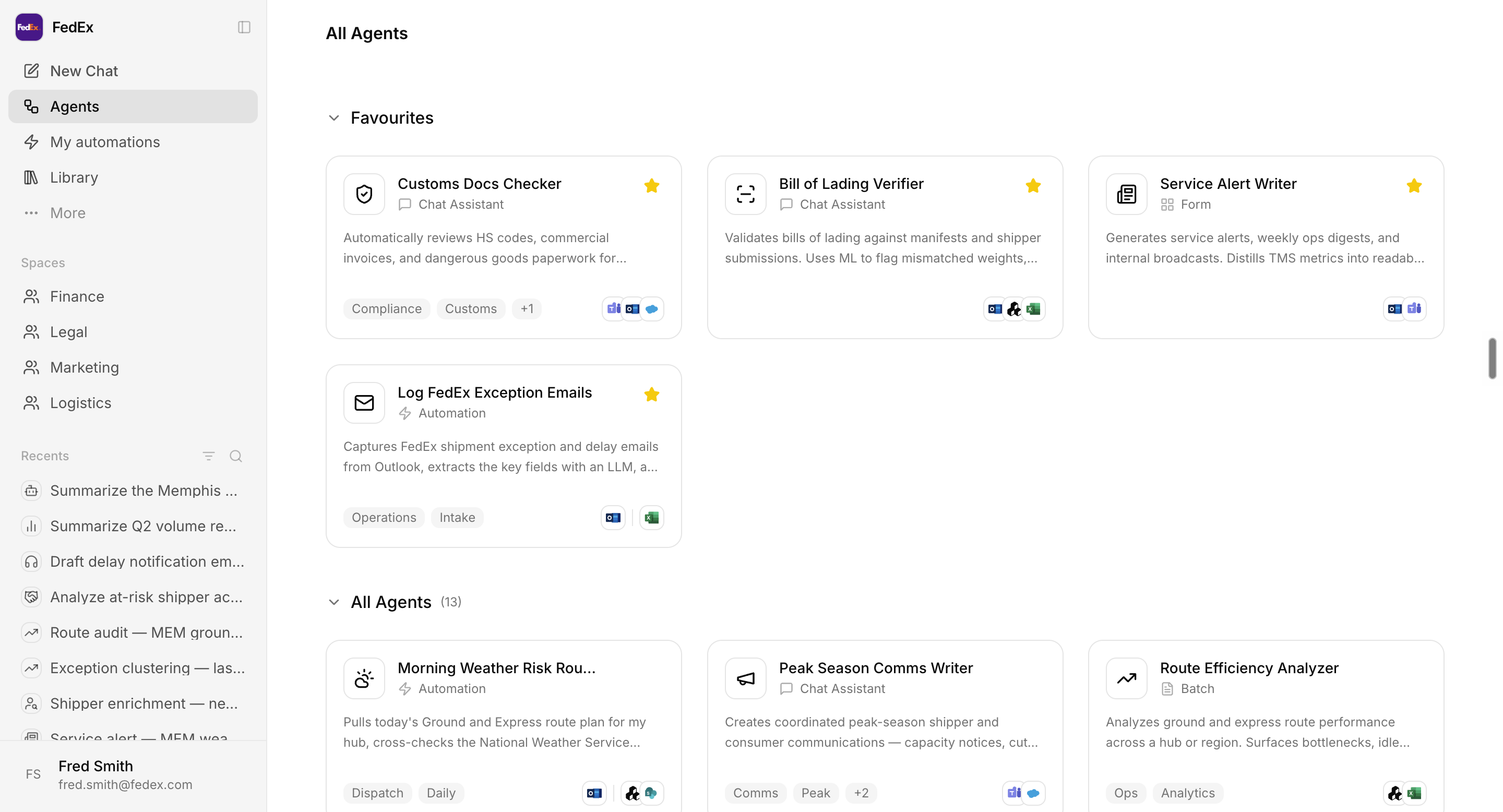Click the Daily tag chip
1503x812 pixels.
coord(441,793)
